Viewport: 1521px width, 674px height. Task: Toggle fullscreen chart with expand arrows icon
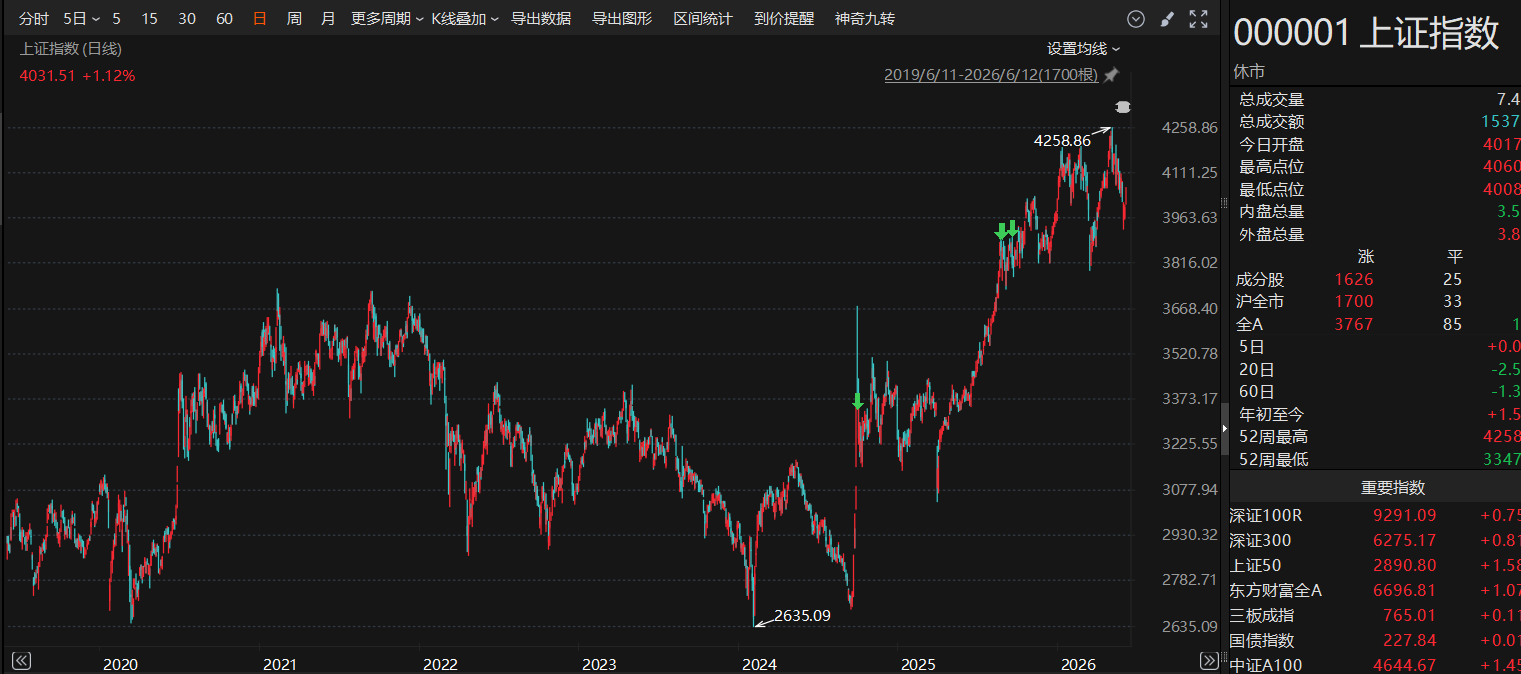pyautogui.click(x=1198, y=19)
